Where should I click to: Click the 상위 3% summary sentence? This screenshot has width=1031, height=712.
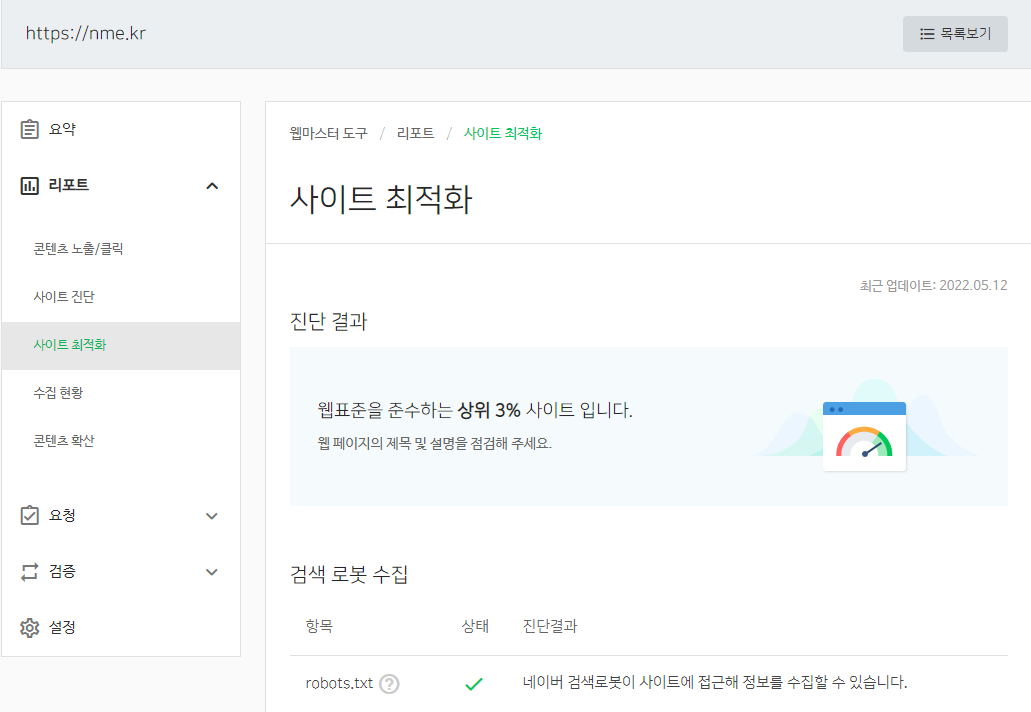click(475, 410)
